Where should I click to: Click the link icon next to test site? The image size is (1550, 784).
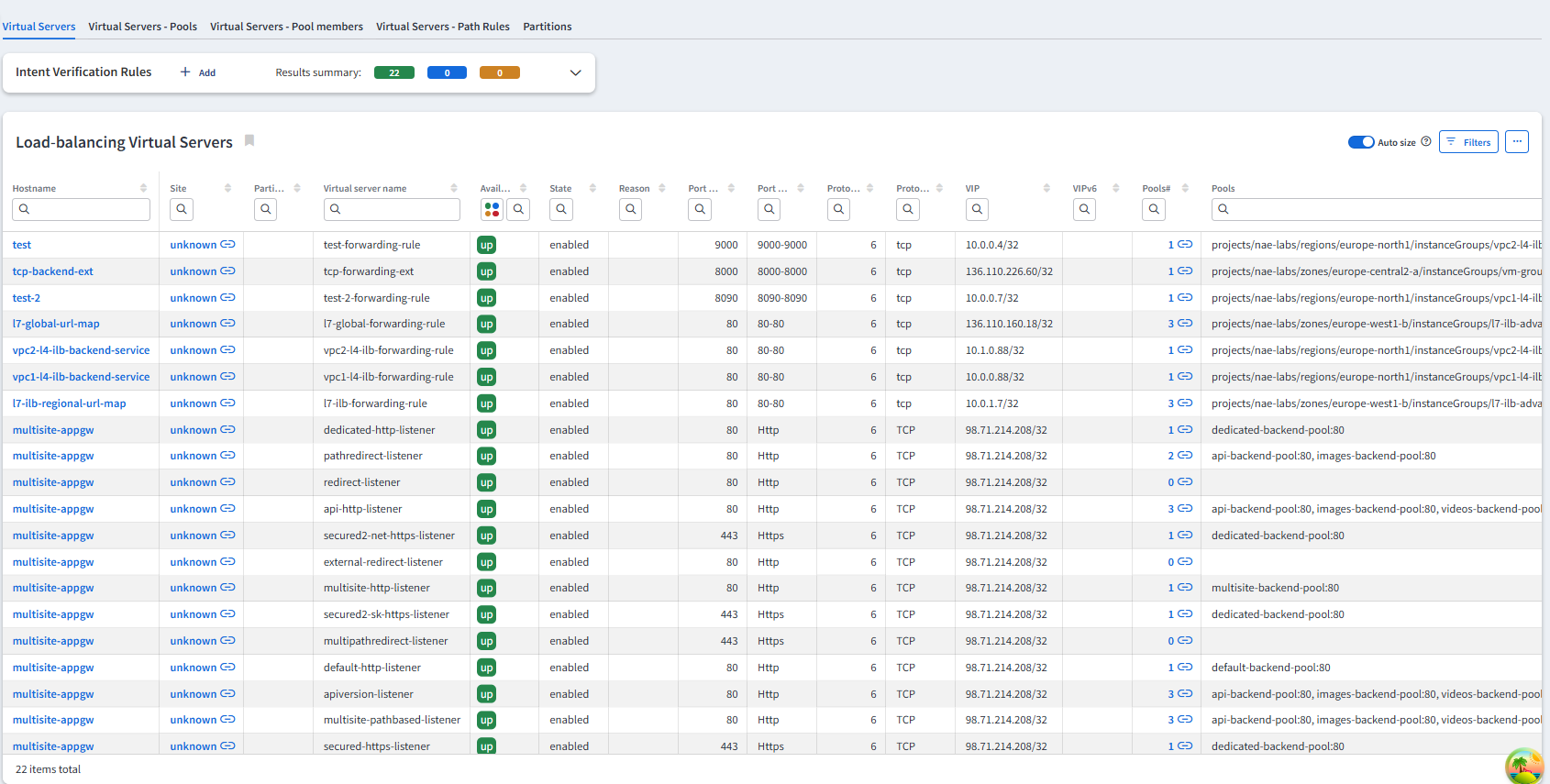pyautogui.click(x=228, y=245)
